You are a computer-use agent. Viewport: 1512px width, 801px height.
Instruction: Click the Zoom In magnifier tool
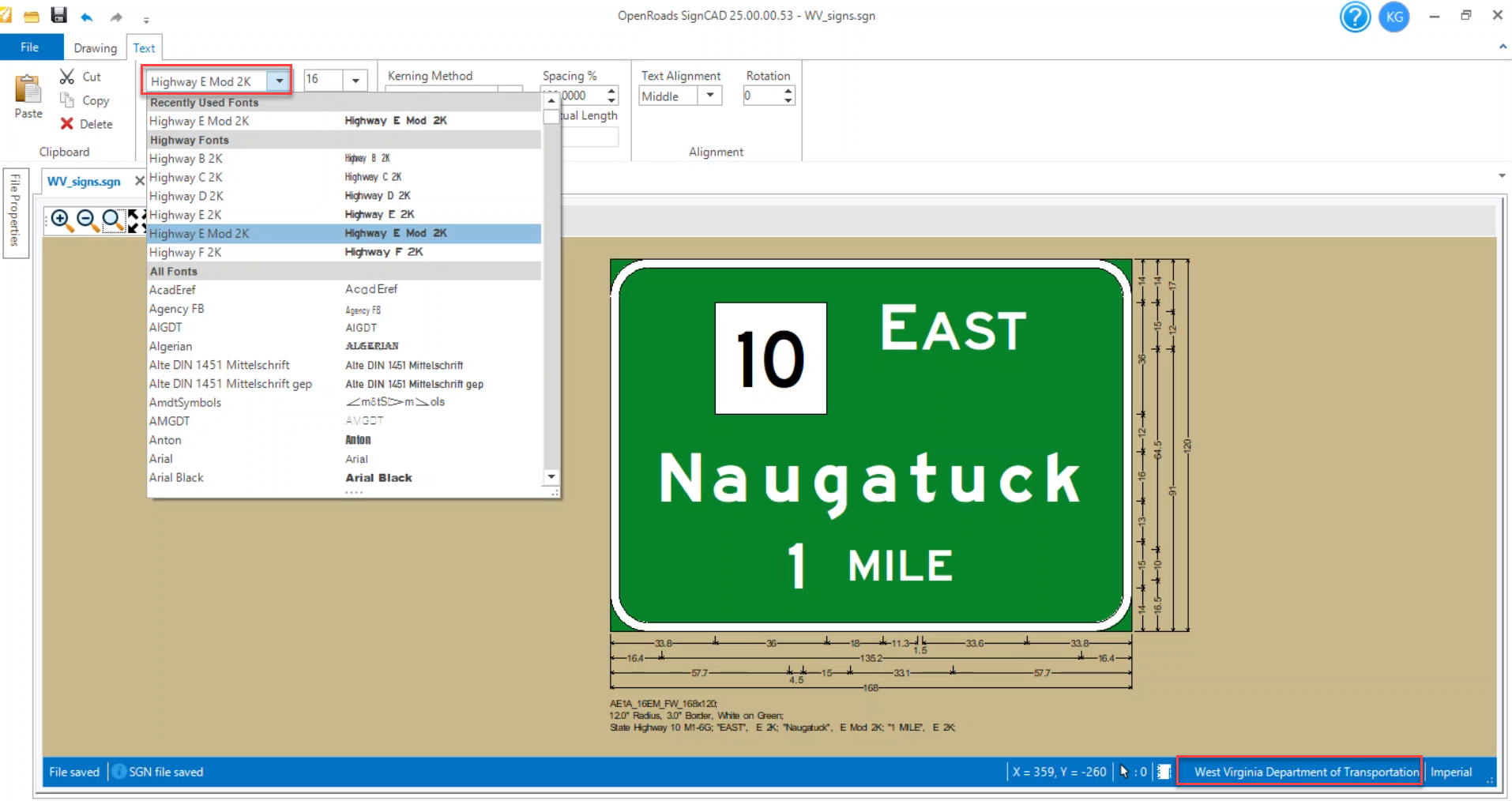[x=62, y=220]
